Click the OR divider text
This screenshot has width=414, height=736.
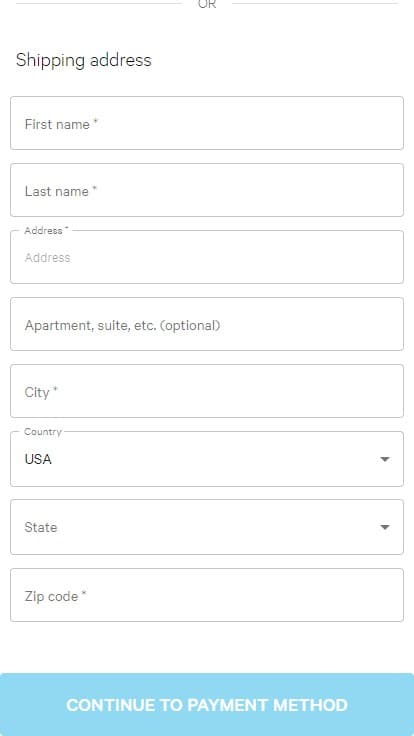207,4
